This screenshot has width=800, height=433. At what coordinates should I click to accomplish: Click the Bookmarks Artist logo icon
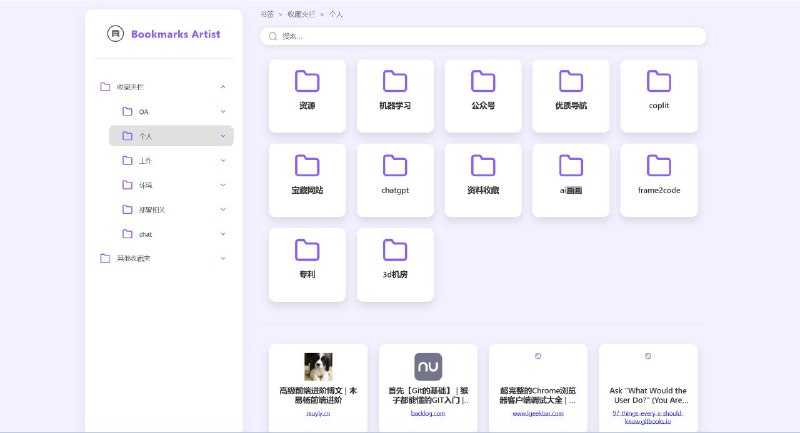115,34
